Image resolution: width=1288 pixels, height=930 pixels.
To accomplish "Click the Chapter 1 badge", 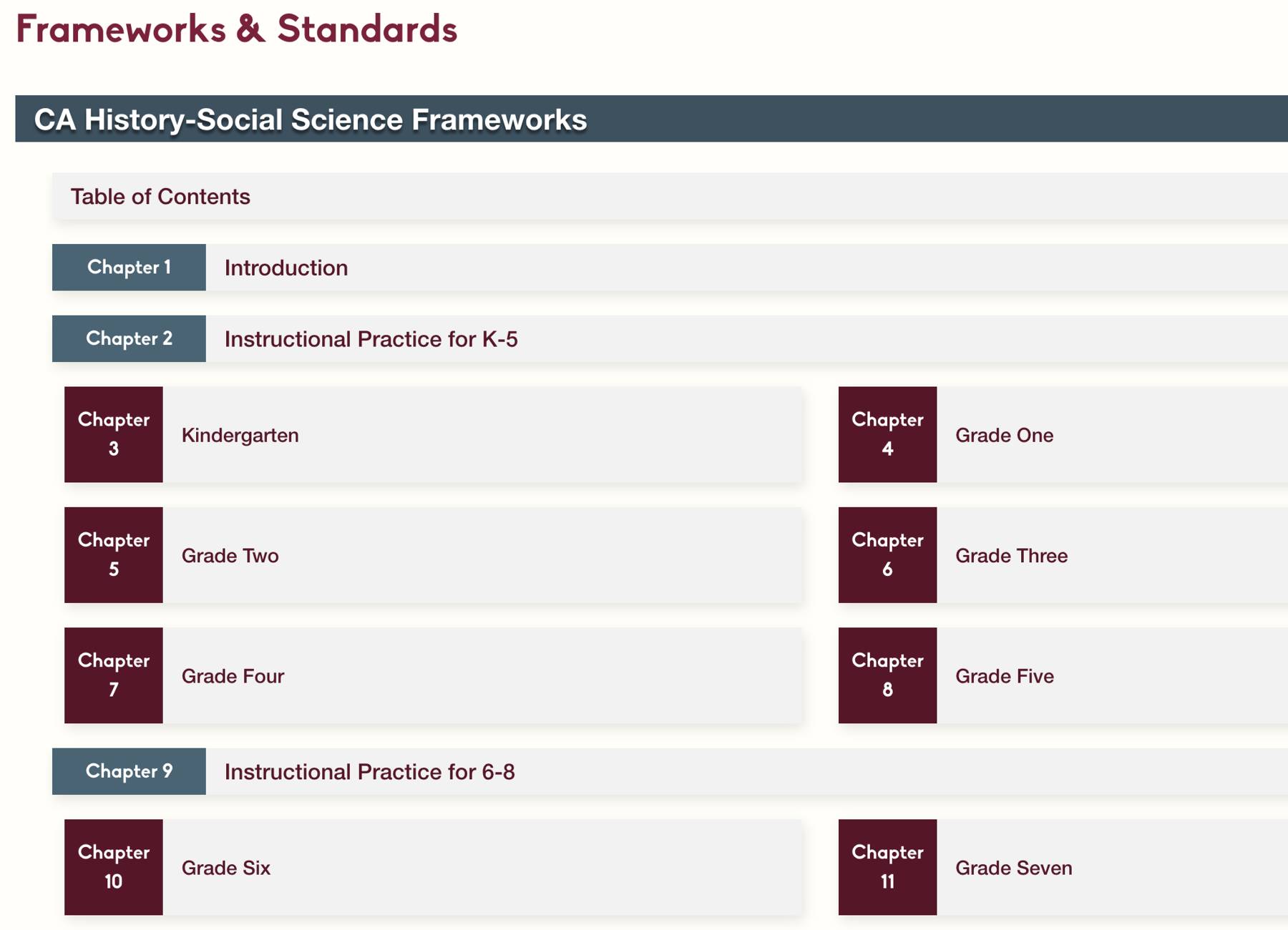I will tap(129, 268).
